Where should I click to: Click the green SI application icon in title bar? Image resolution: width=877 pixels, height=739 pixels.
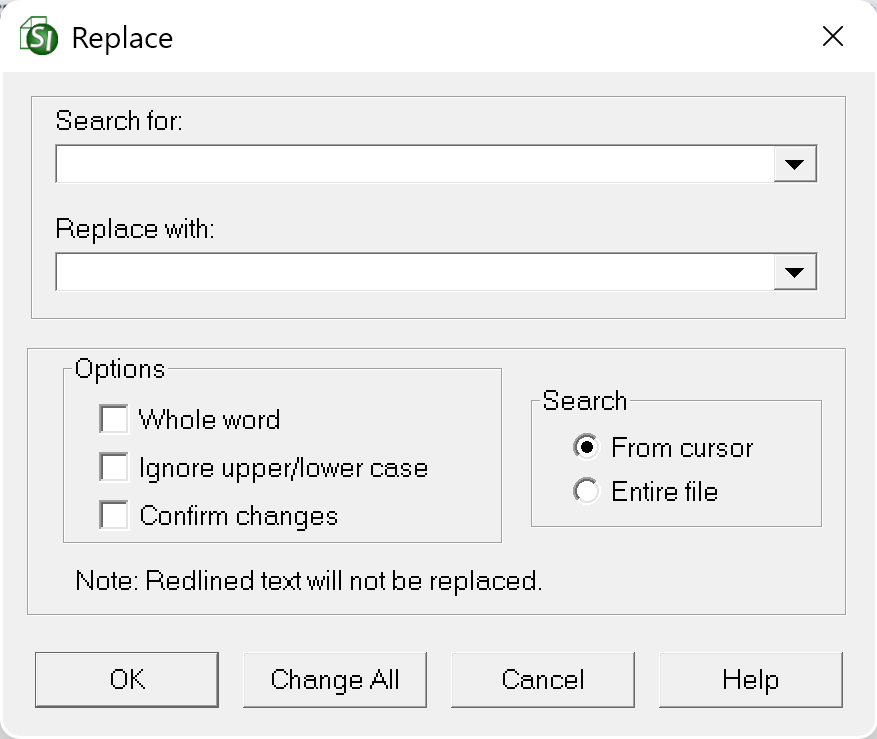click(x=39, y=38)
